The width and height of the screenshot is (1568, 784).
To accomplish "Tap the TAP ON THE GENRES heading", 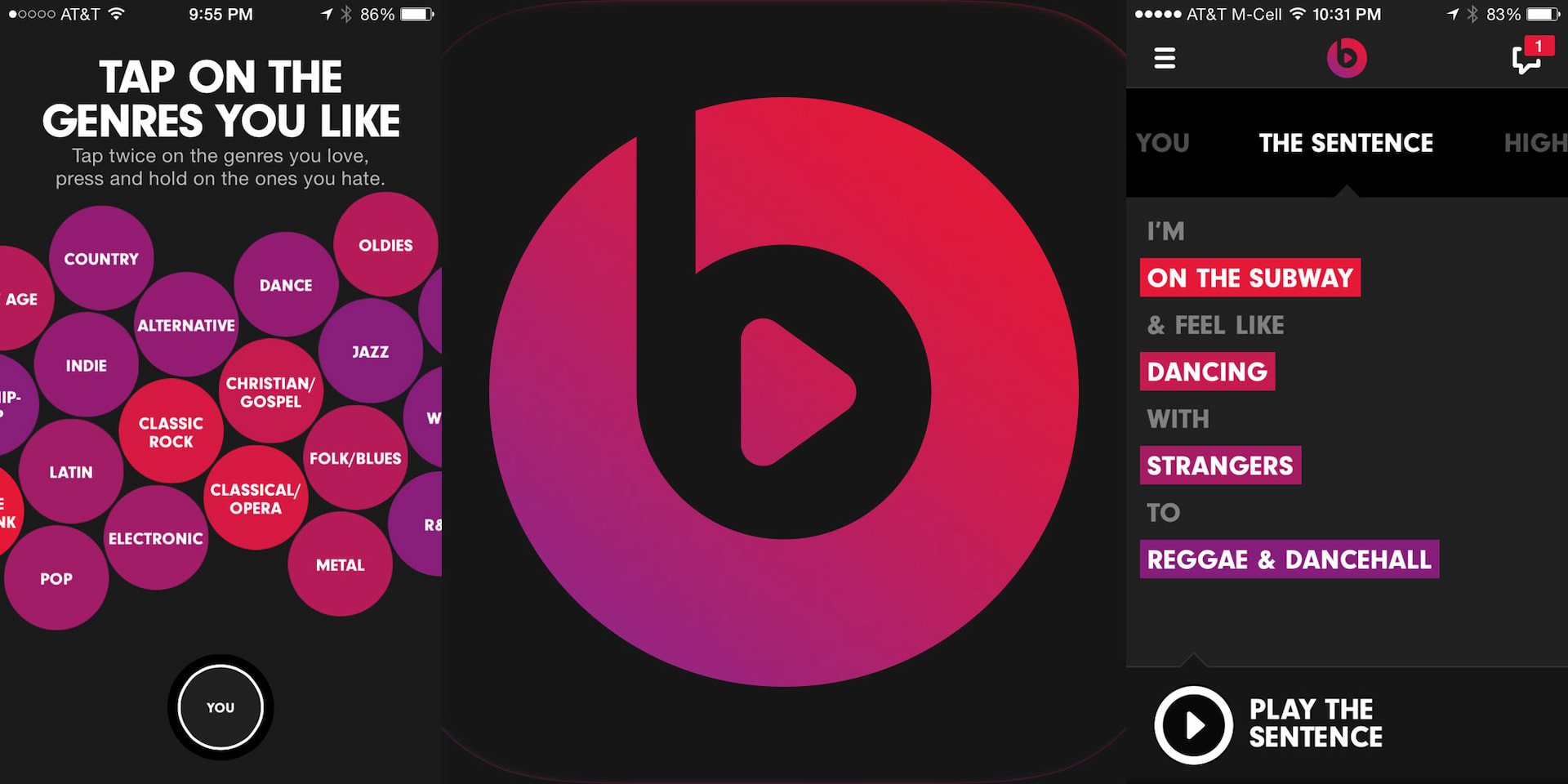I will point(220,99).
